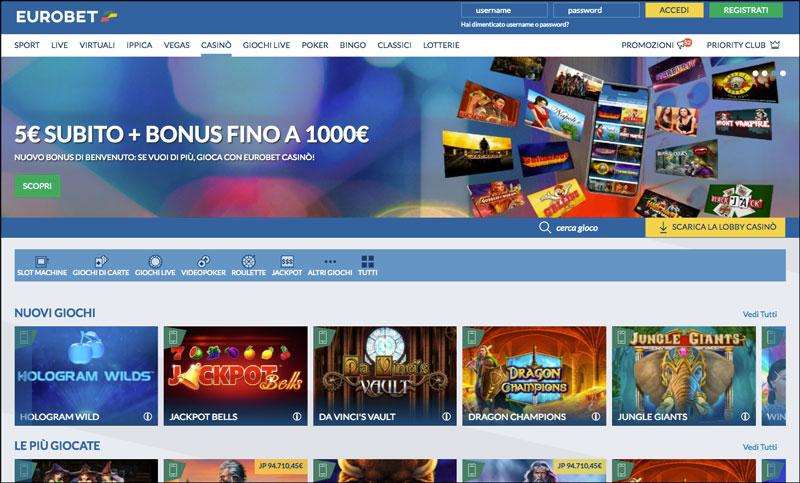Screen dimensions: 800x483
Task: Open the Hologram Wilds game thumbnail
Action: pos(86,376)
